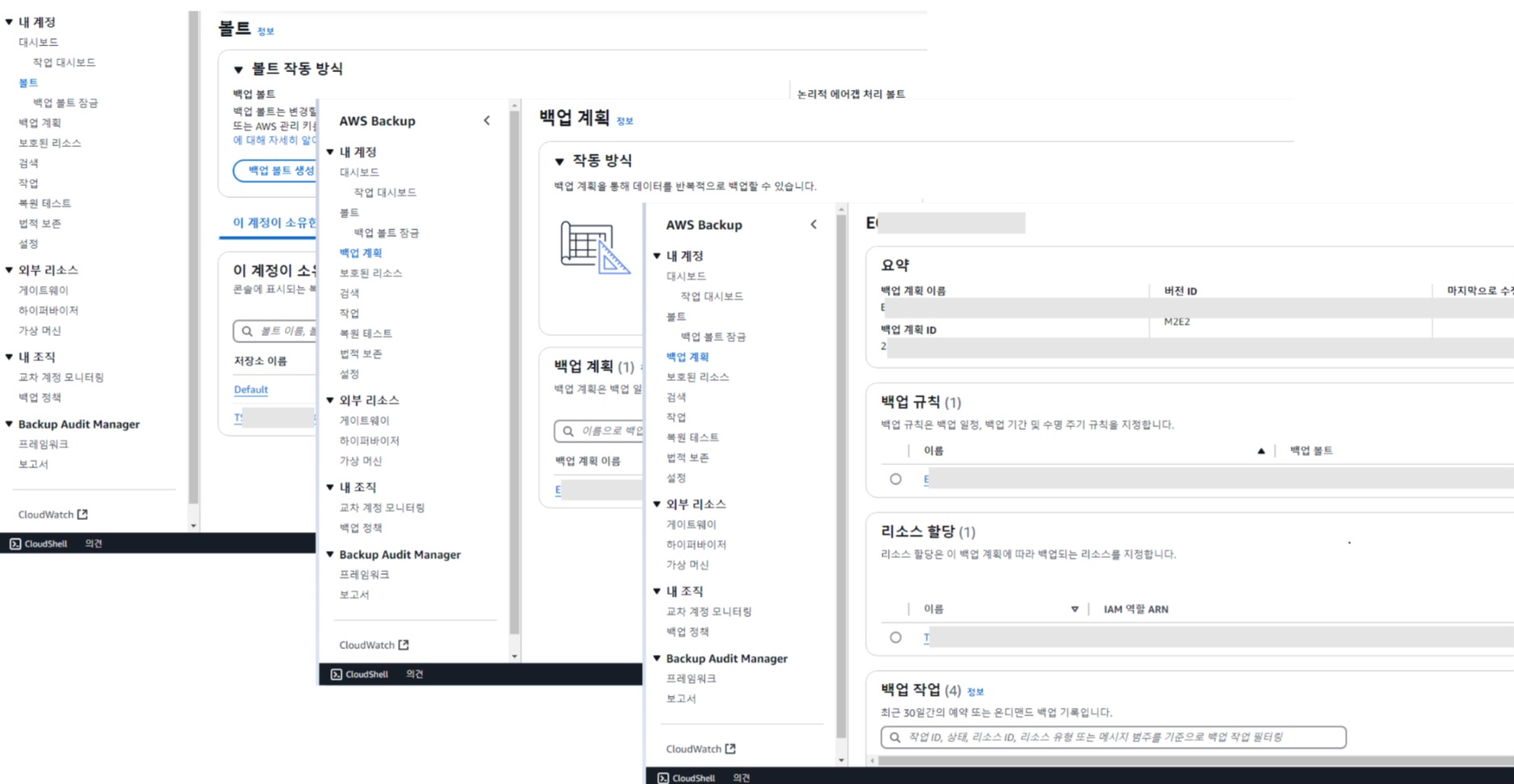
Task: Collapse 내 계정 section in the front sidebar
Action: (x=657, y=256)
